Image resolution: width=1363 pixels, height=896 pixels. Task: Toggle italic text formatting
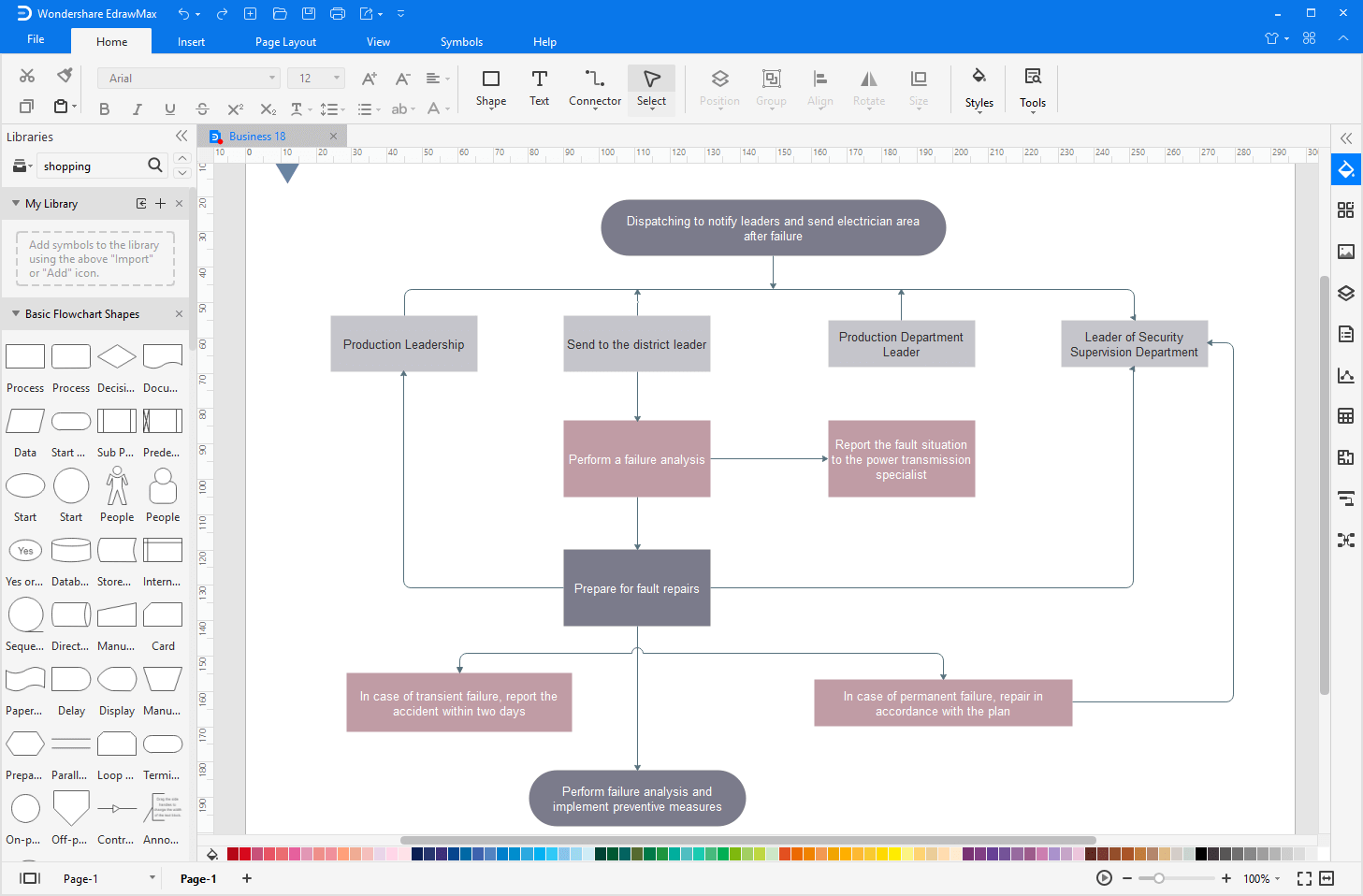pyautogui.click(x=137, y=108)
